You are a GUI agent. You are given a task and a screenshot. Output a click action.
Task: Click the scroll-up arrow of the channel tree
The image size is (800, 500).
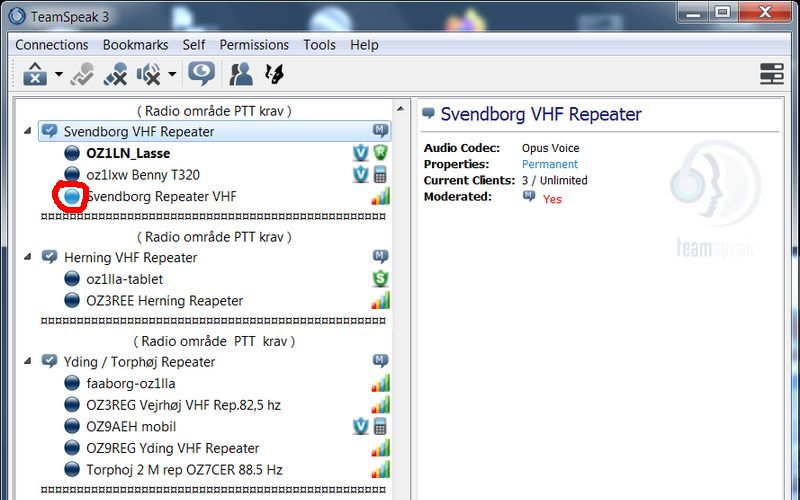point(401,109)
